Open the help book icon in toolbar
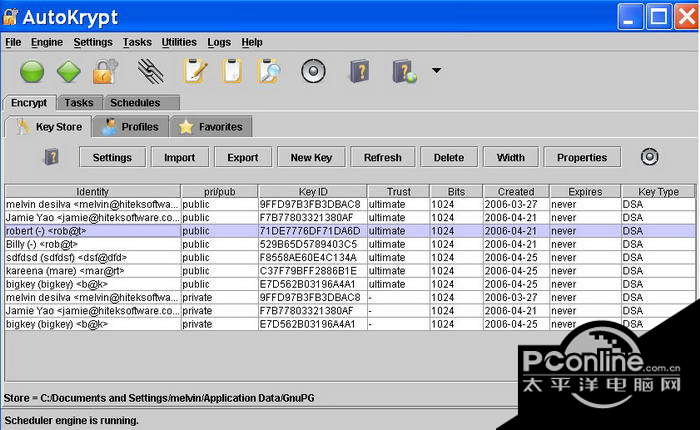 click(x=359, y=71)
